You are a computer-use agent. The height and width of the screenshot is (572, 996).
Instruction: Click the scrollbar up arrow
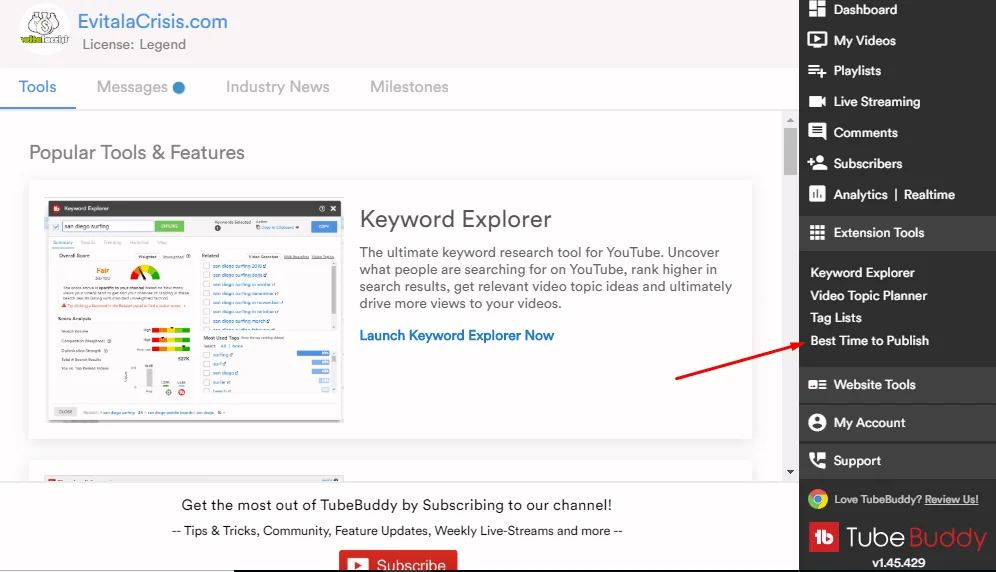coord(790,119)
